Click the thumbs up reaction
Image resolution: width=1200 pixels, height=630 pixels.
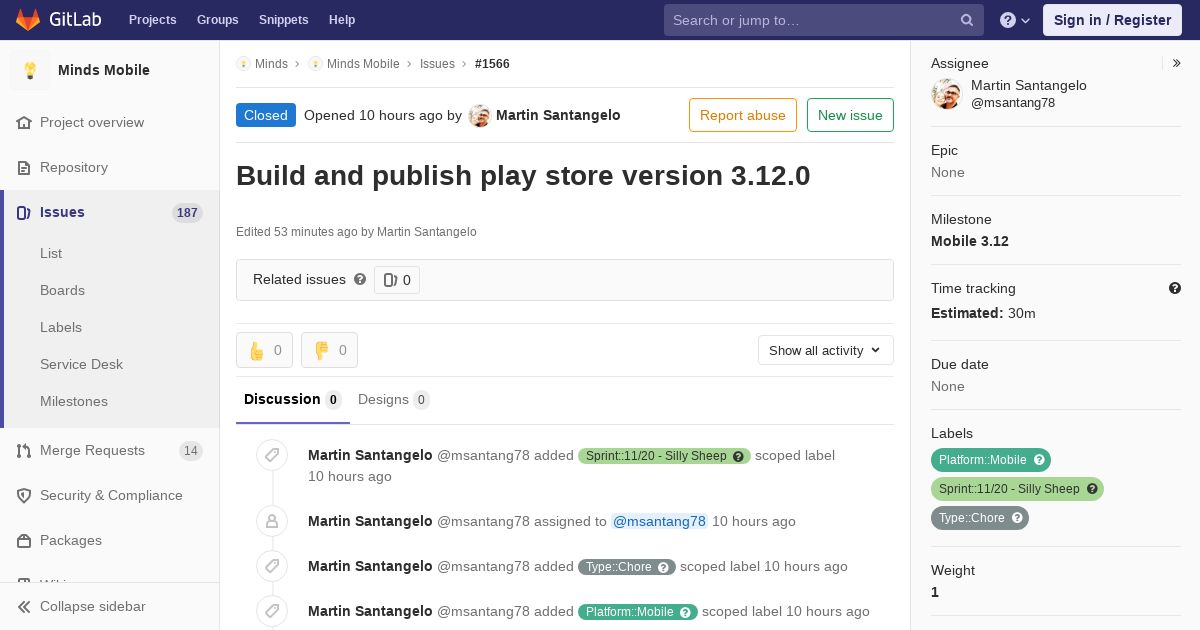(x=264, y=350)
